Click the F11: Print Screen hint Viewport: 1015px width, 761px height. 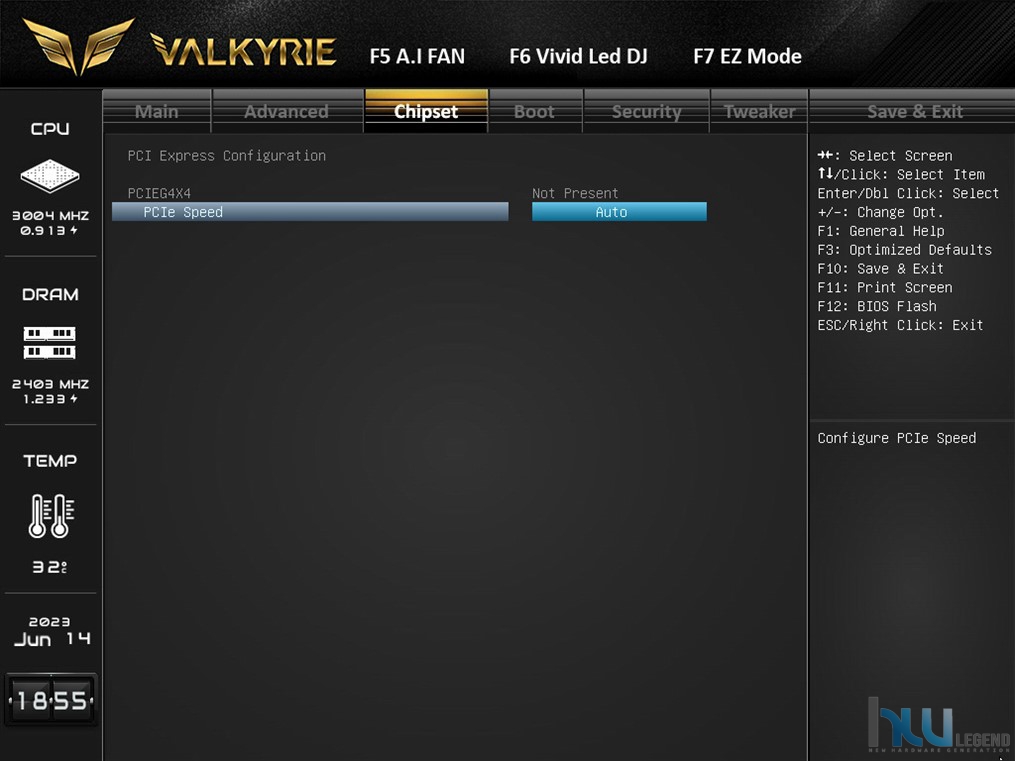(x=885, y=287)
